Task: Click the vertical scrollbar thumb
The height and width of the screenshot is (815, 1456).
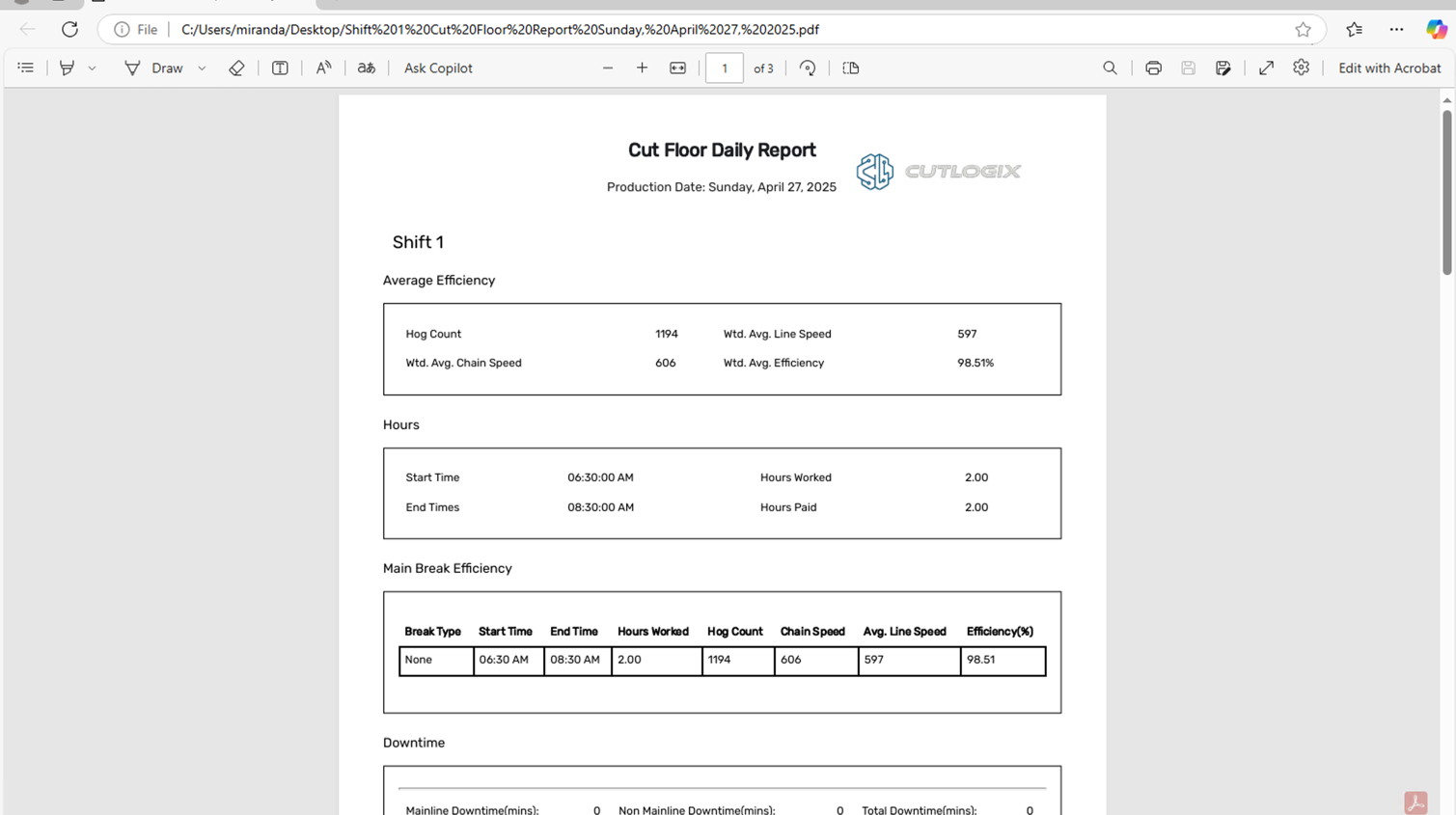Action: [x=1446, y=193]
